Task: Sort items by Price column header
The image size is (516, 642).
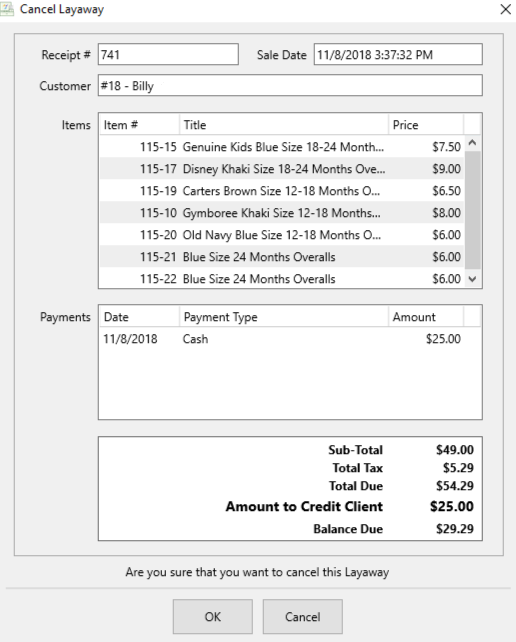Action: point(426,124)
